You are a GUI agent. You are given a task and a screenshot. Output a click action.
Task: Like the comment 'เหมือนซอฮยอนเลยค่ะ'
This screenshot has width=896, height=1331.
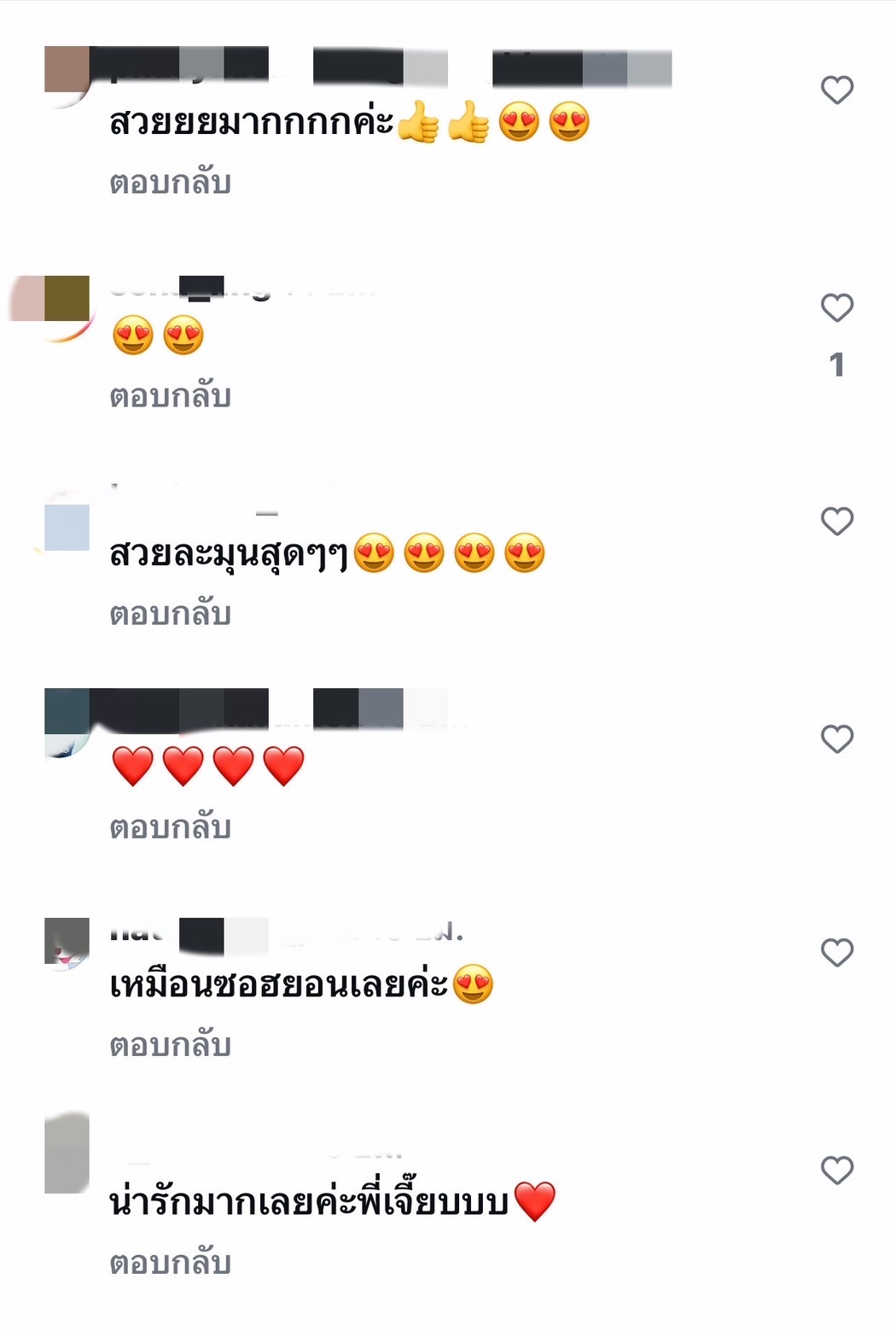837,952
